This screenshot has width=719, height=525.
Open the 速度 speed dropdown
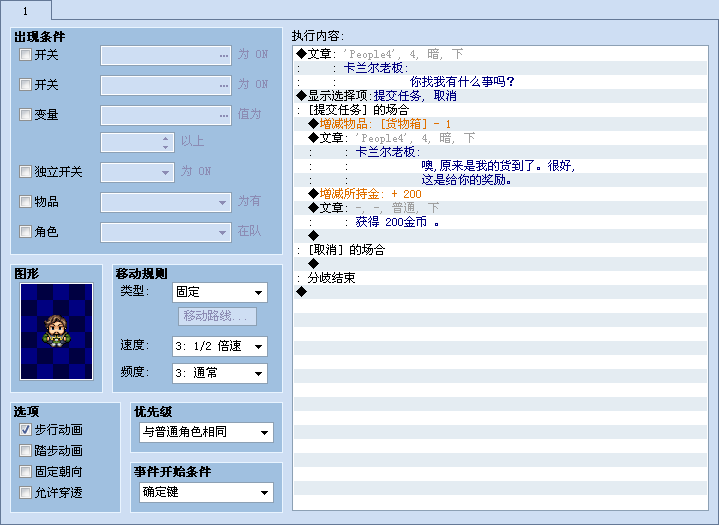coord(220,346)
